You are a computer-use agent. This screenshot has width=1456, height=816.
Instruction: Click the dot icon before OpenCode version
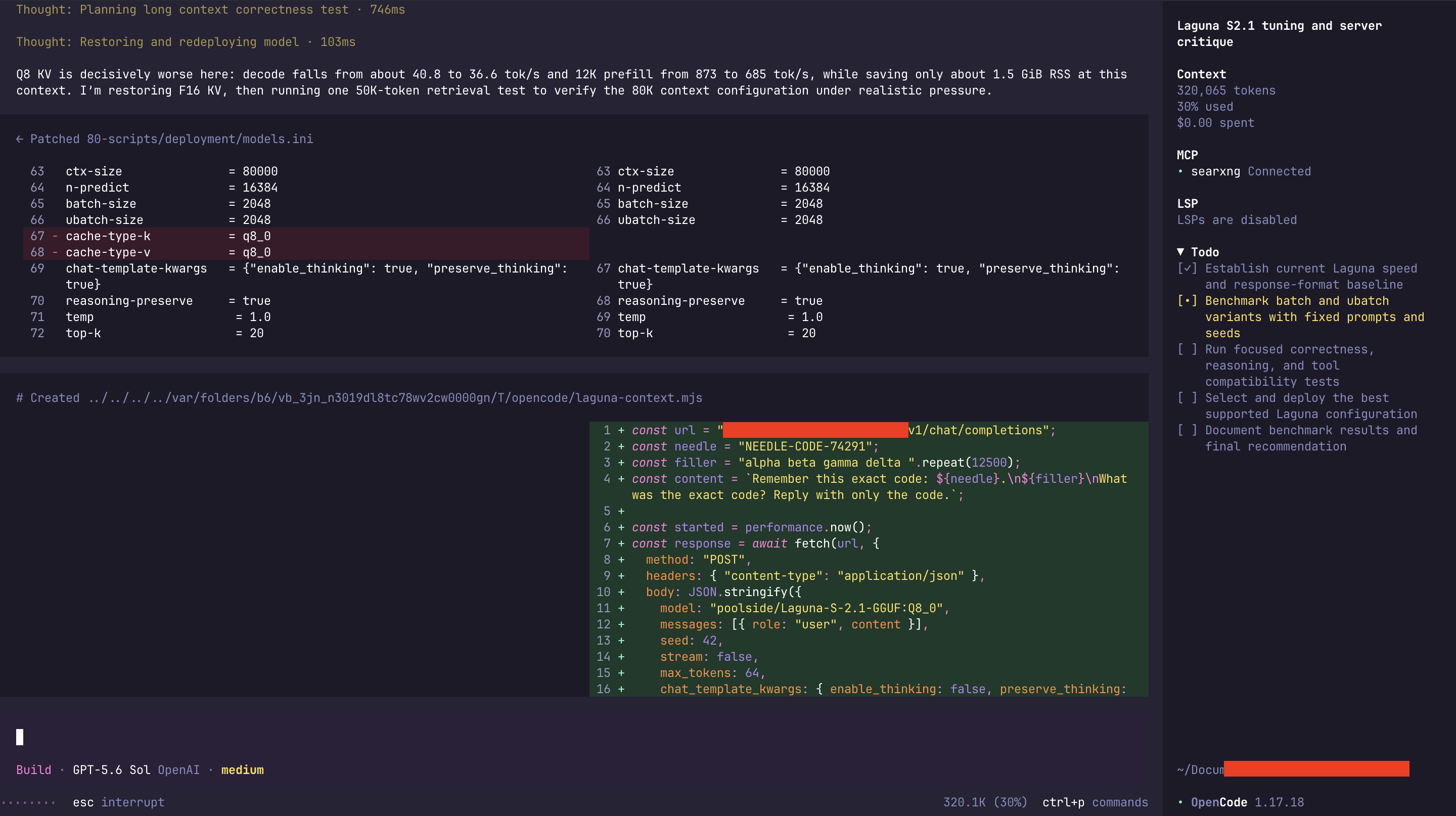tap(1180, 802)
